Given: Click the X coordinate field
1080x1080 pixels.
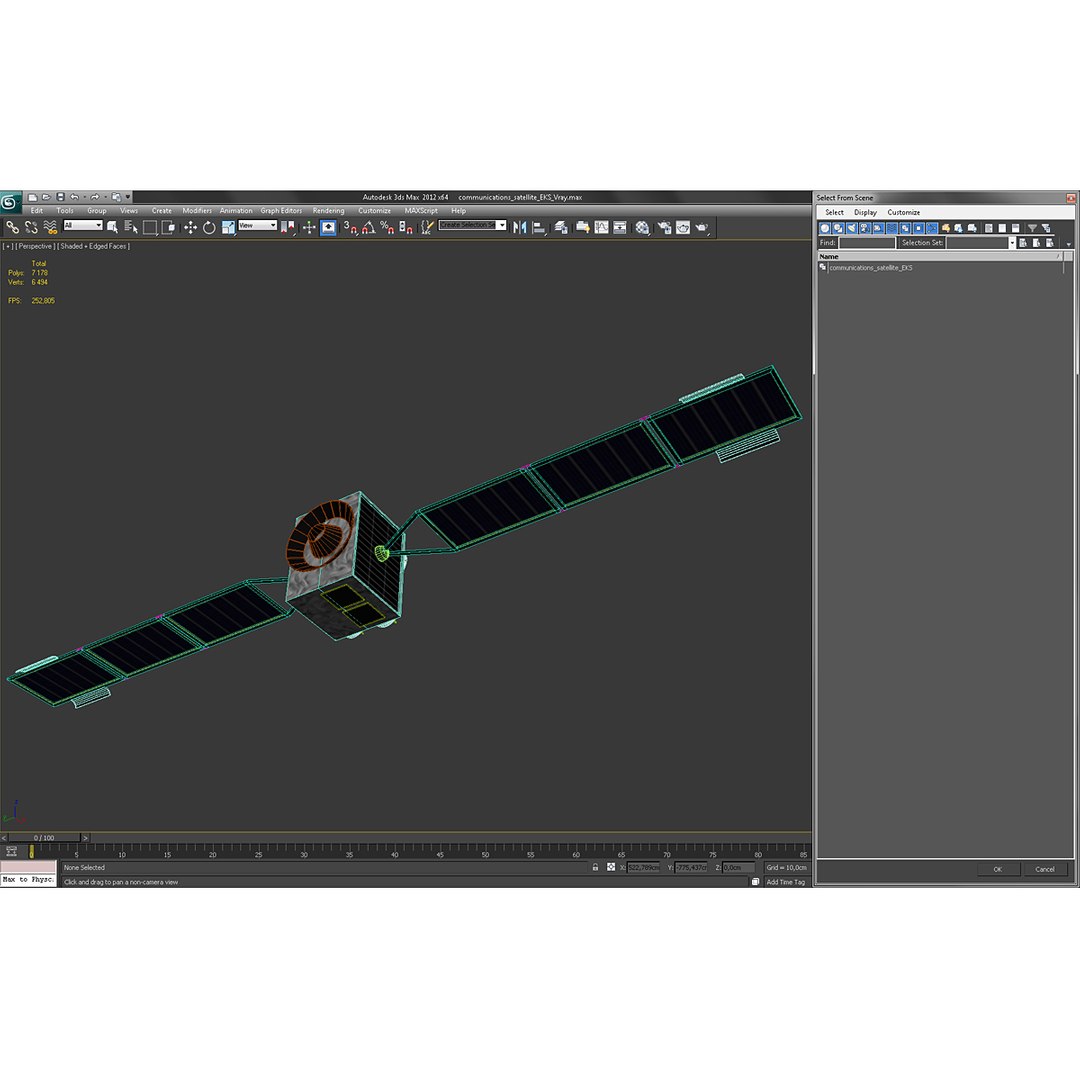Looking at the screenshot, I should tap(643, 868).
